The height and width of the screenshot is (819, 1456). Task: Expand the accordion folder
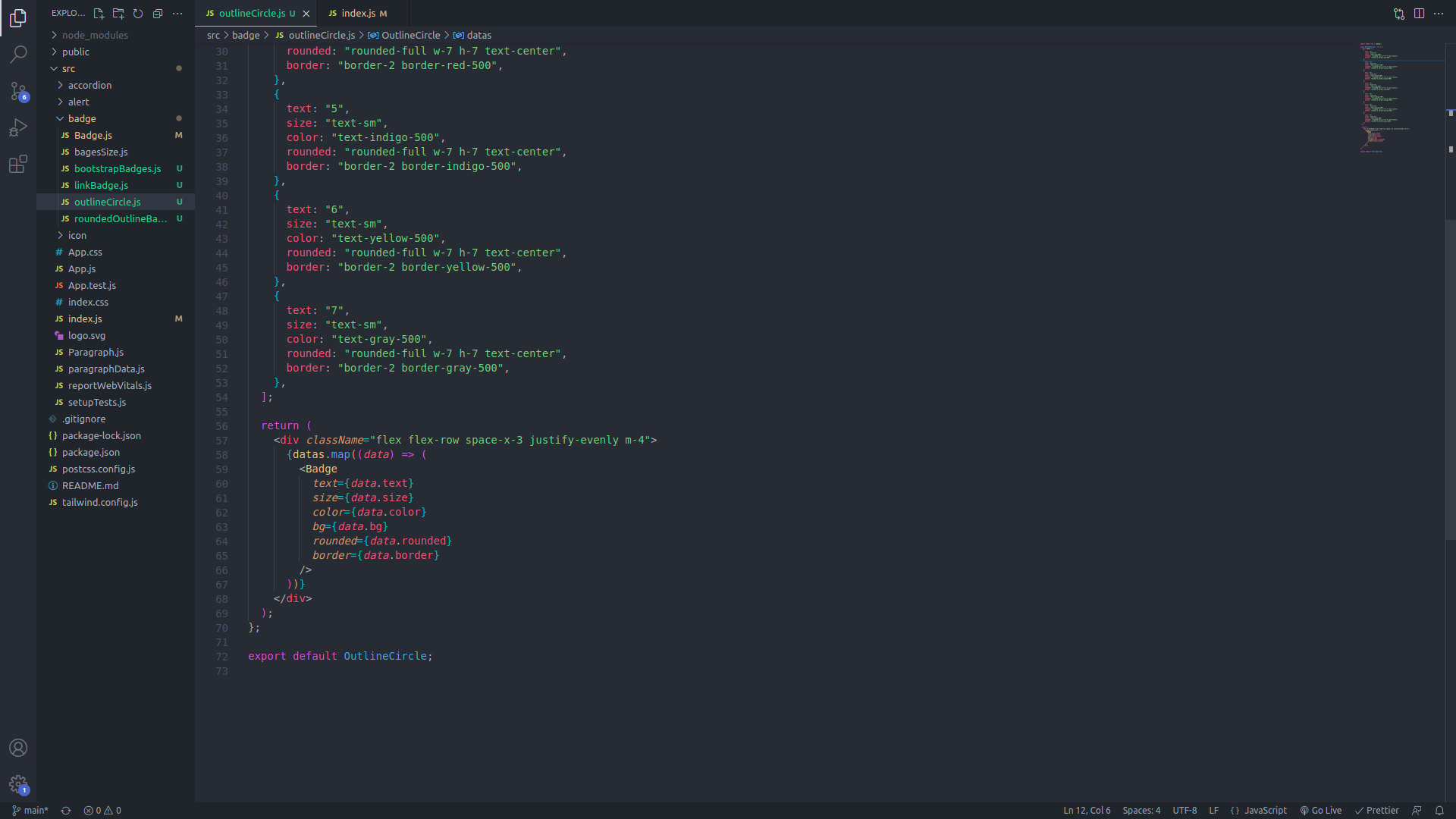tap(89, 85)
